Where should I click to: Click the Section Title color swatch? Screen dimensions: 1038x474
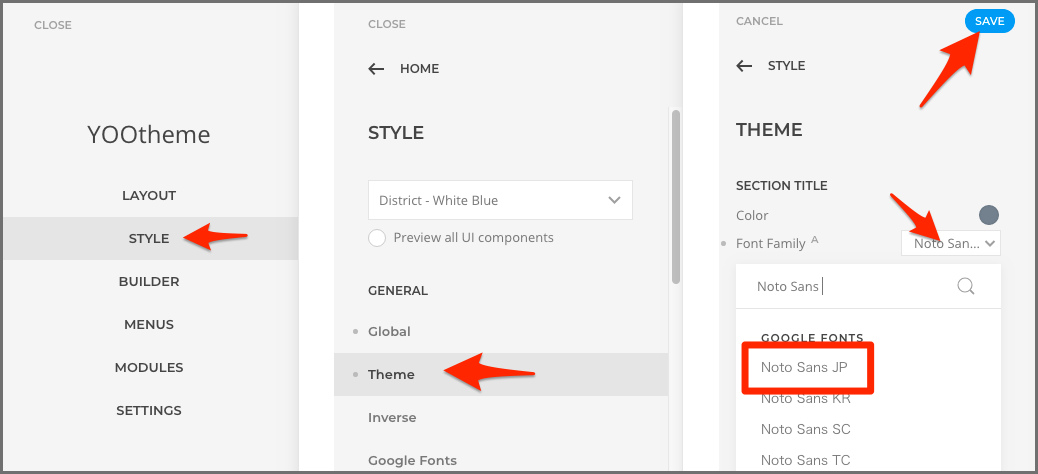(988, 215)
